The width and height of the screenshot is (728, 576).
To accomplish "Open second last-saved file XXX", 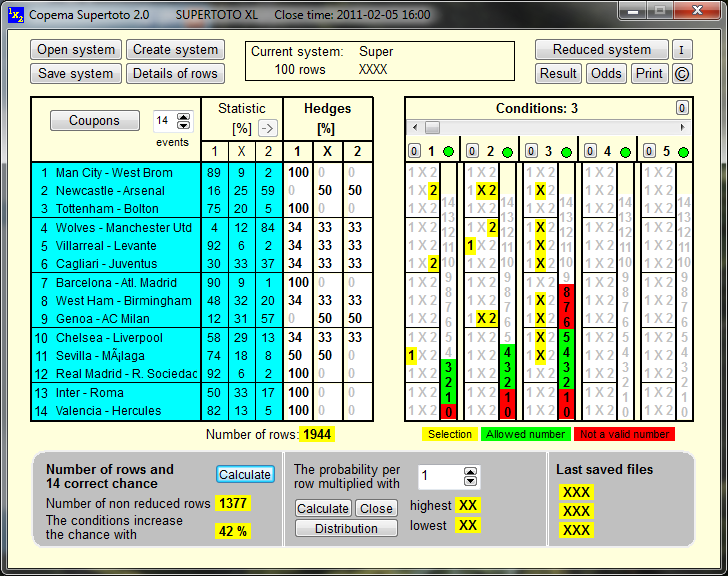I will click(576, 511).
